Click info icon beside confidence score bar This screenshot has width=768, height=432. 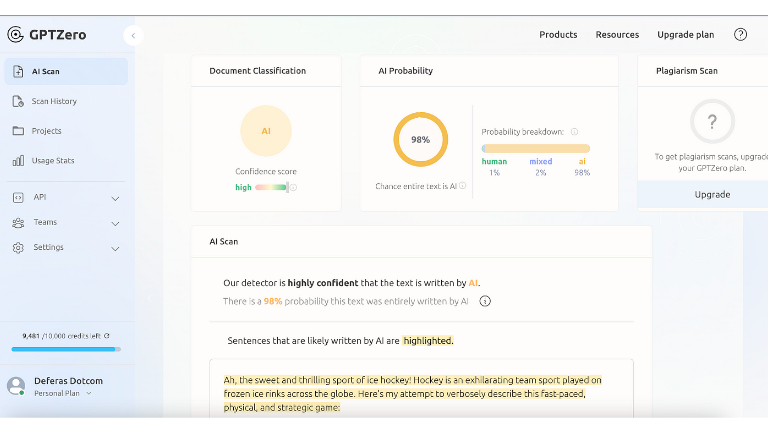[293, 187]
